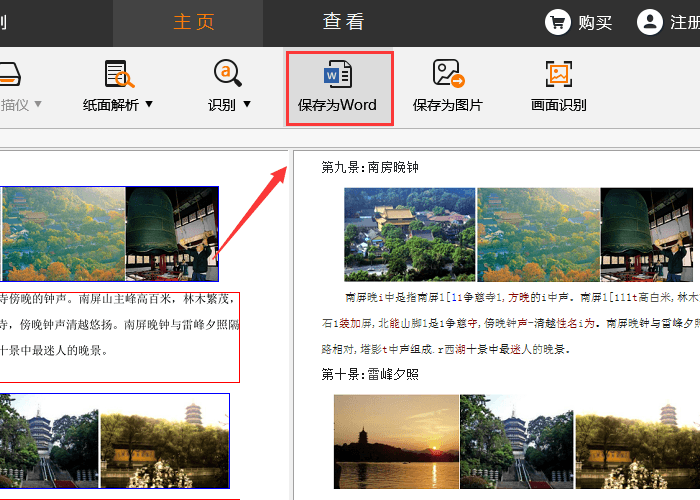Click the 保存为Word text label
Image resolution: width=700 pixels, height=500 pixels.
click(337, 105)
